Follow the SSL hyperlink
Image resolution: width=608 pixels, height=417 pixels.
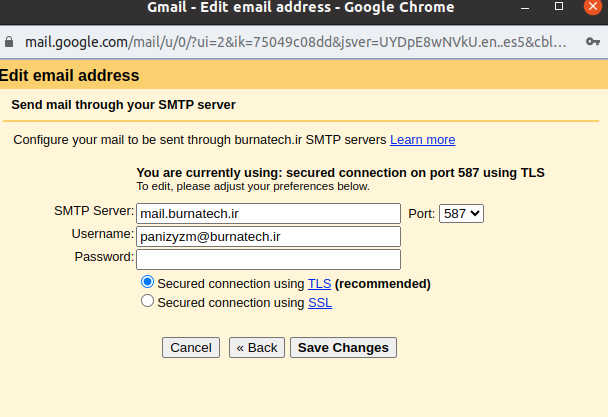[319, 303]
